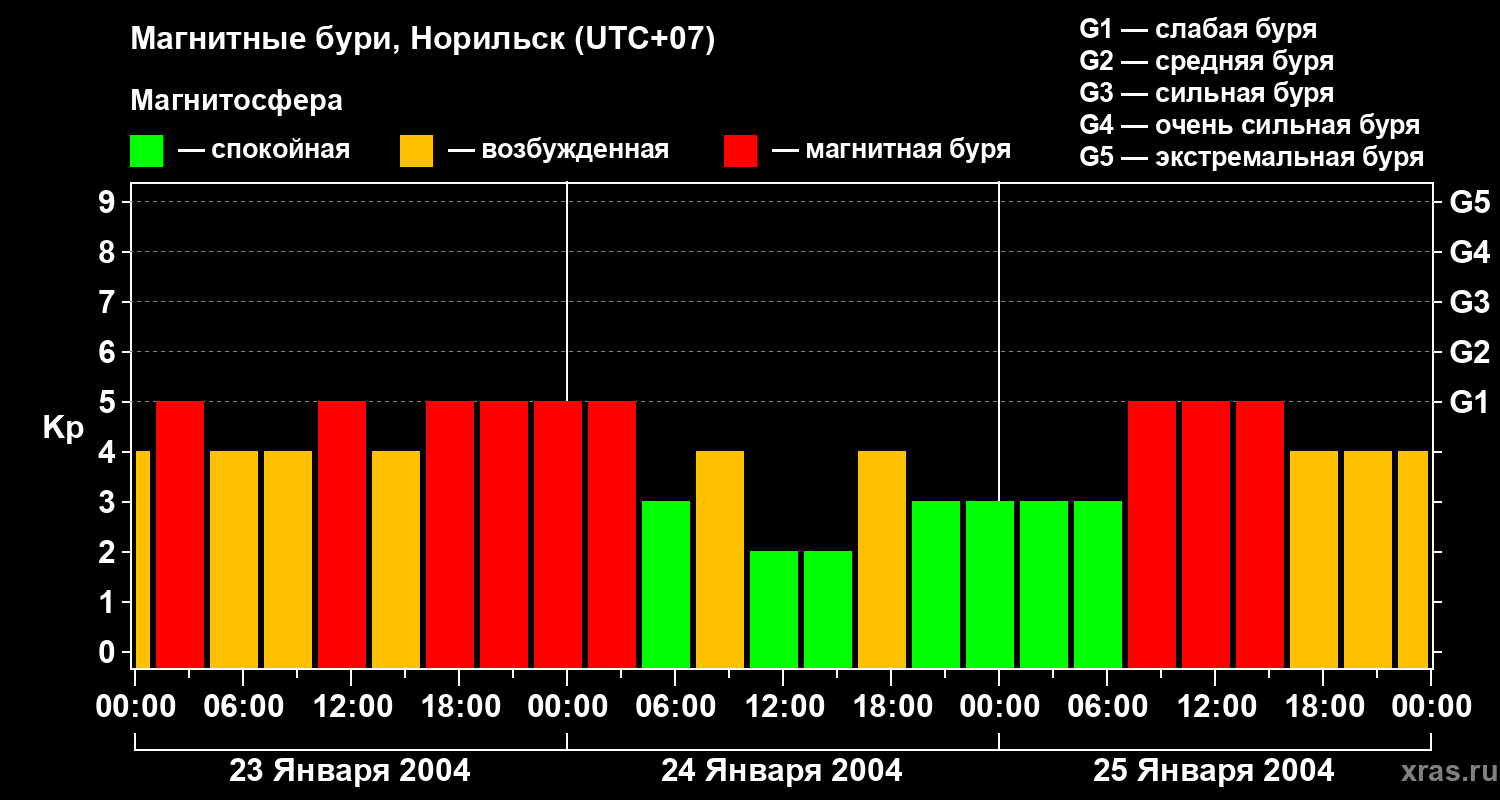Click the 'G2' label on the right axis

click(x=1470, y=352)
